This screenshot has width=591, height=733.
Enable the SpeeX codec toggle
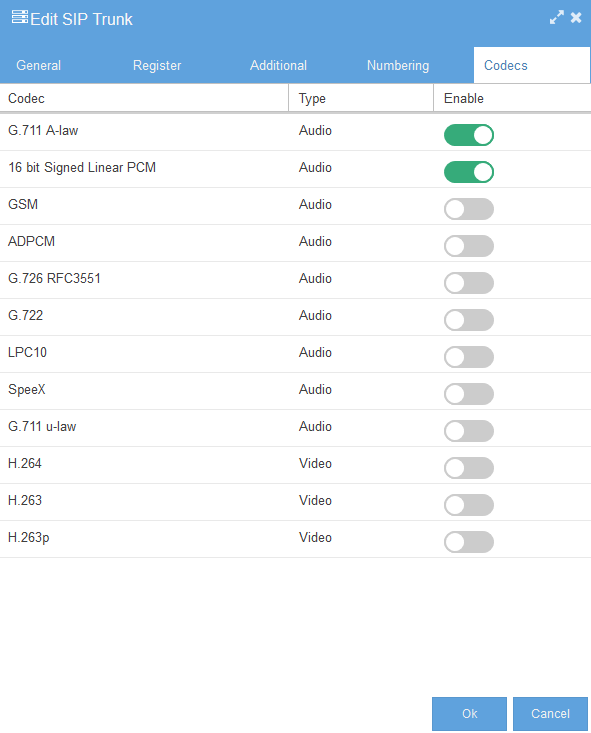pos(468,394)
